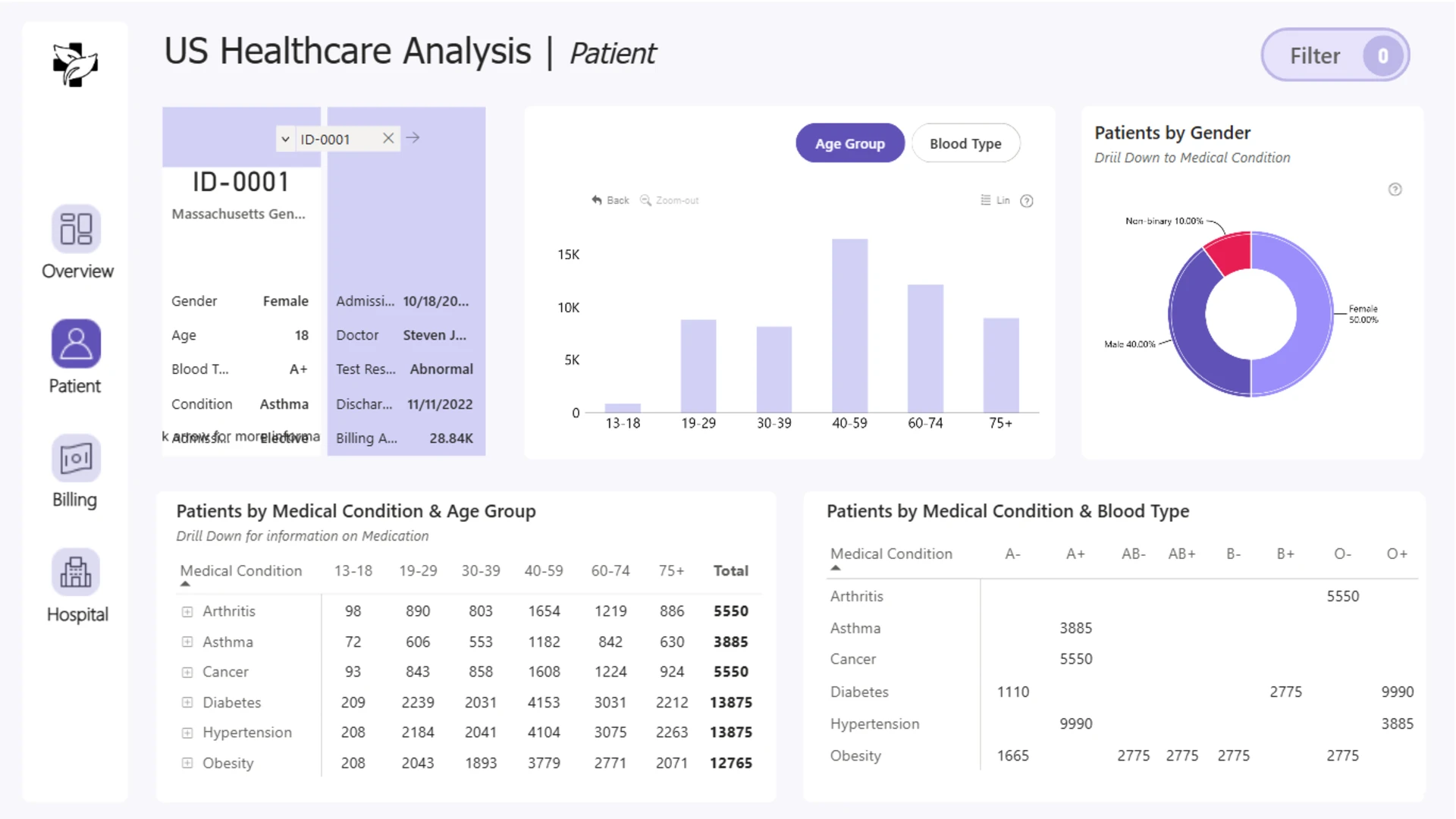Go to next patient ID arrow
This screenshot has width=1456, height=819.
click(413, 138)
